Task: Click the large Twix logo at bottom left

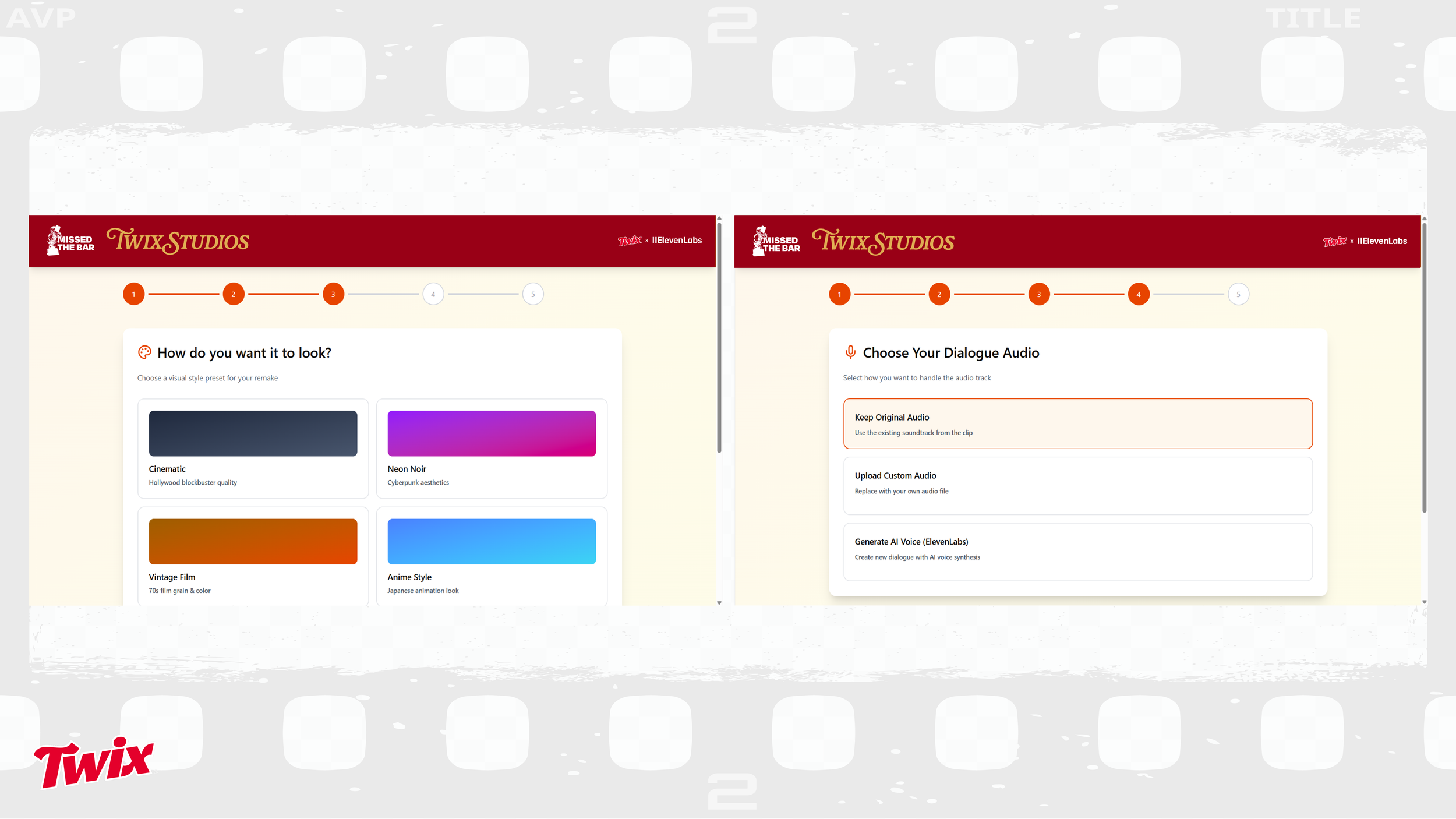Action: coord(94,762)
